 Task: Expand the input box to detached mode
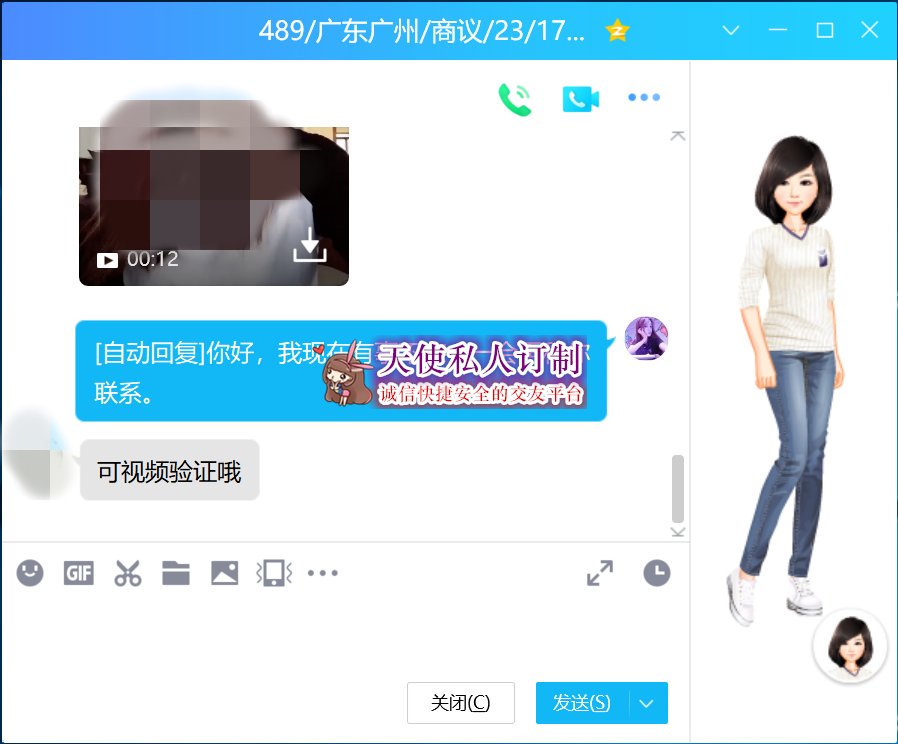point(600,573)
